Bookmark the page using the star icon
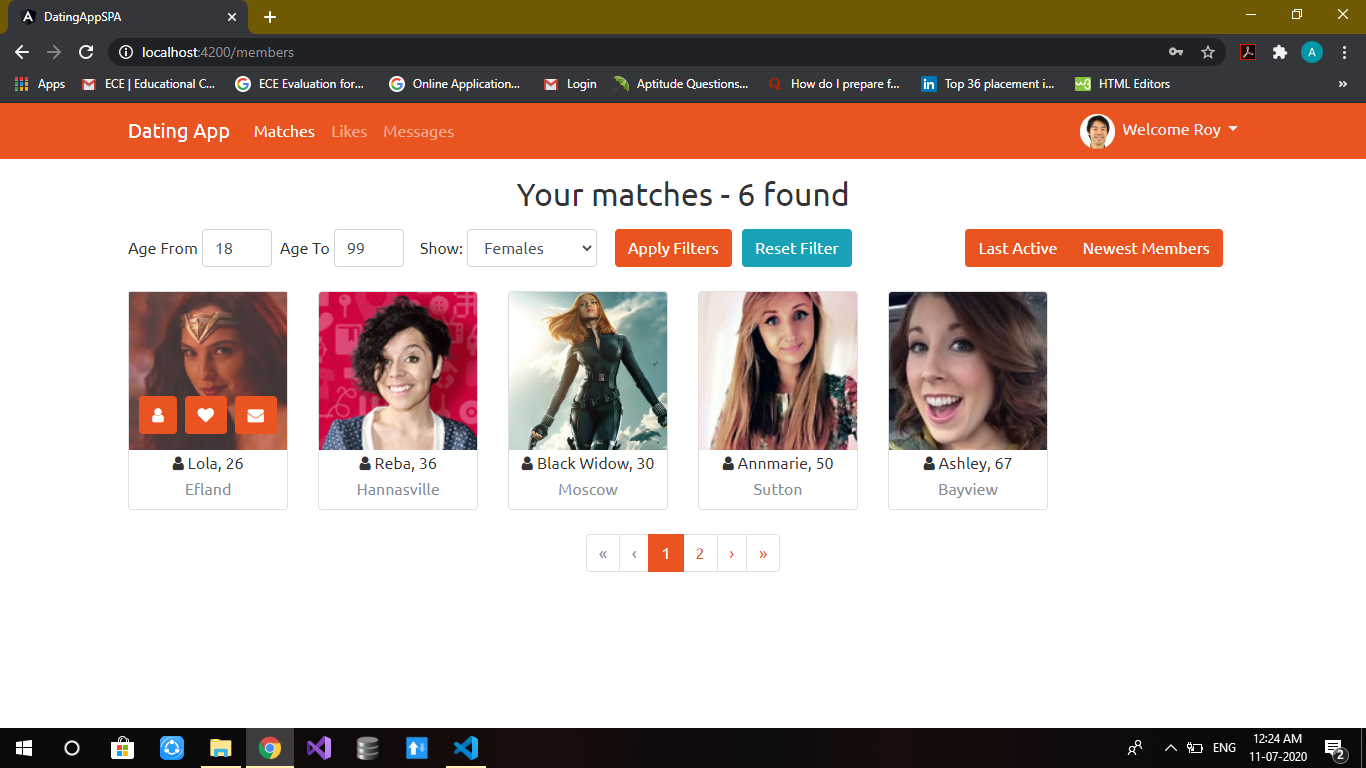Screen dimensions: 1366x768 tap(1209, 52)
